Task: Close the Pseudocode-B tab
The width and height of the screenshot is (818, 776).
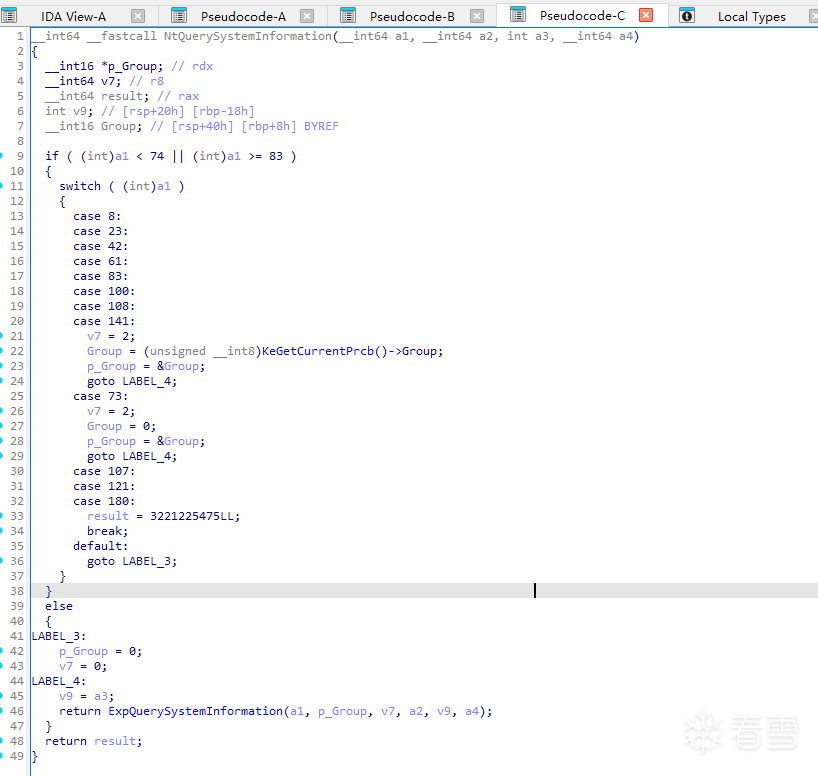Action: (x=477, y=16)
